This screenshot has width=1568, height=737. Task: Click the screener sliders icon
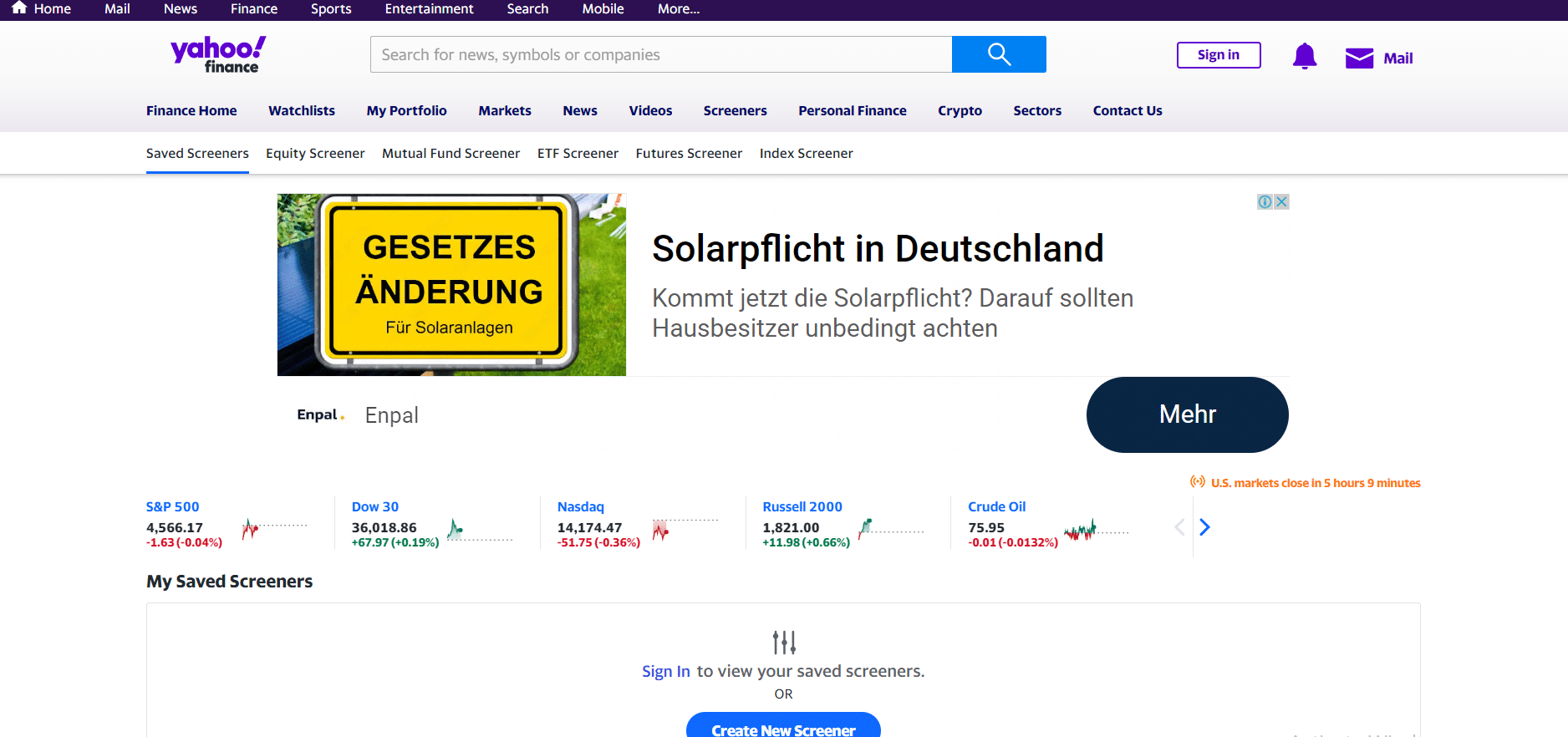(x=784, y=642)
